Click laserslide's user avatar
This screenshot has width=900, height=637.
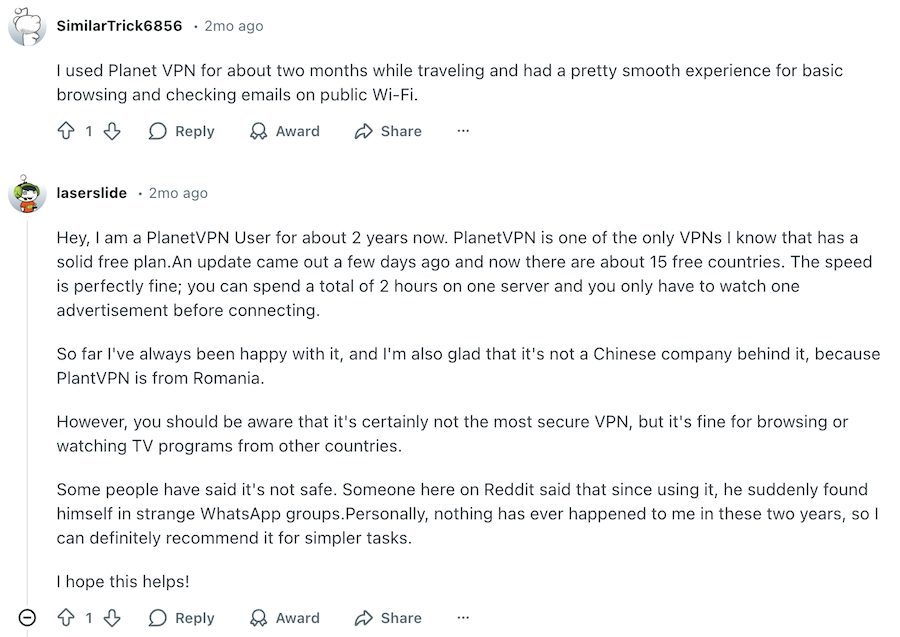[27, 194]
